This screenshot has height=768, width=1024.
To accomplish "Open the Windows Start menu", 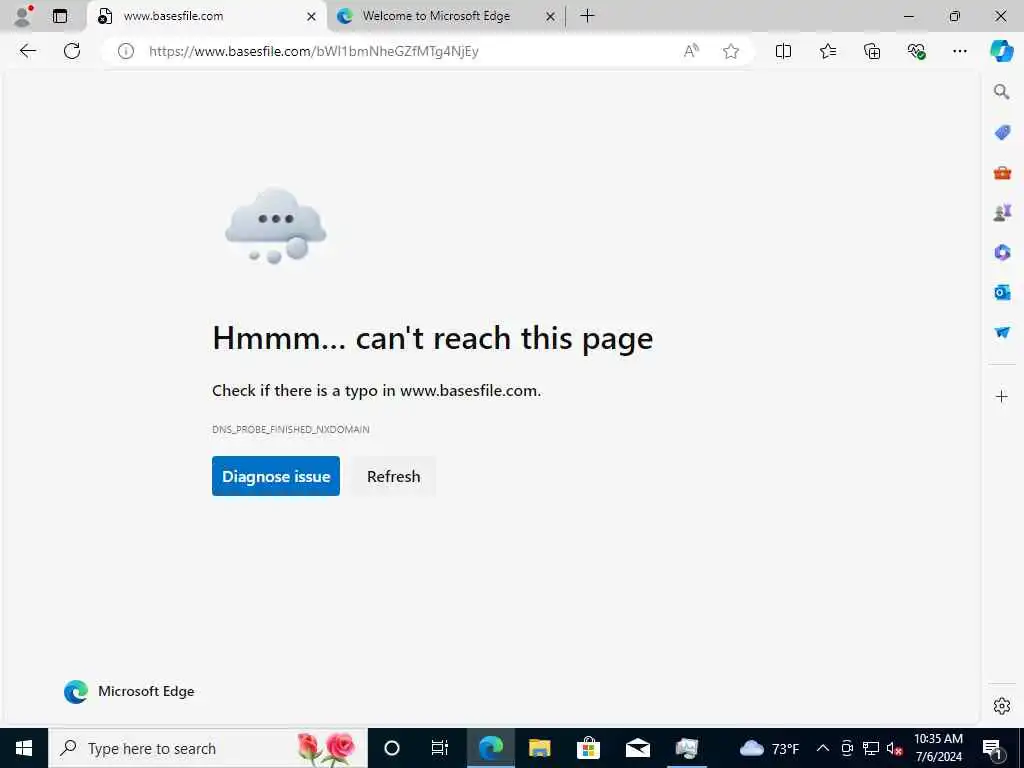I will (x=24, y=748).
